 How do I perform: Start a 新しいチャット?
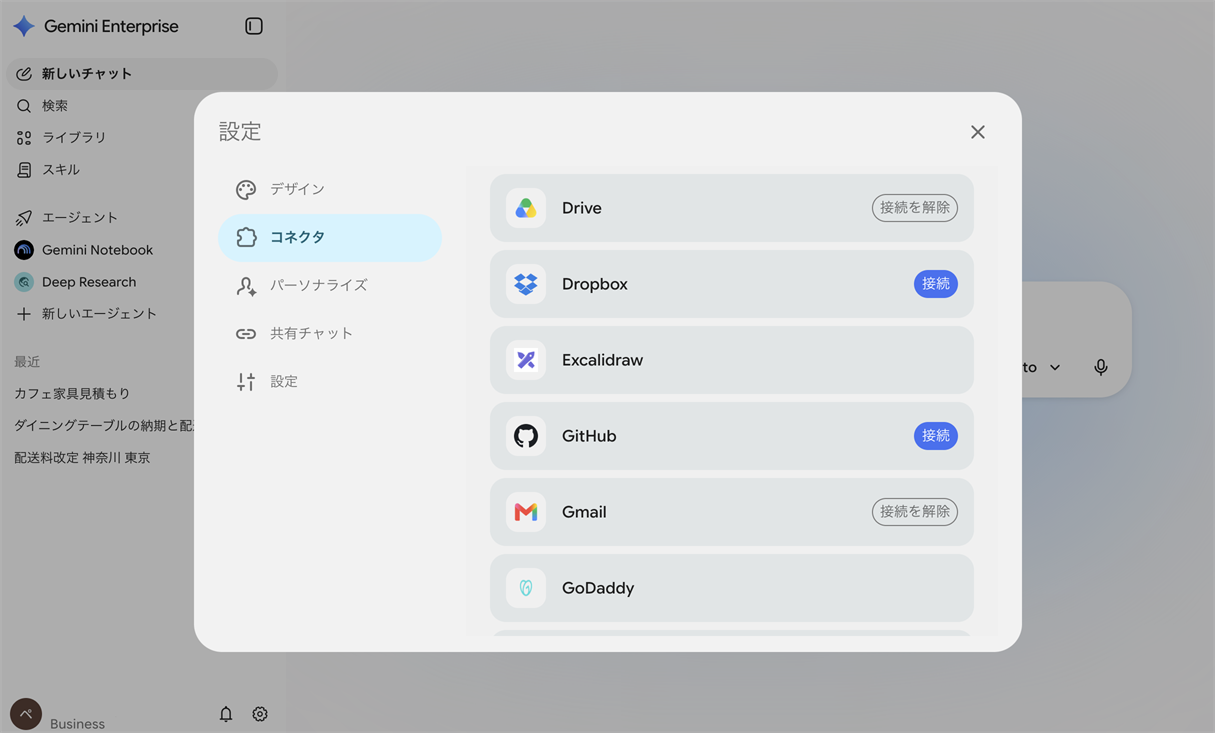click(142, 74)
